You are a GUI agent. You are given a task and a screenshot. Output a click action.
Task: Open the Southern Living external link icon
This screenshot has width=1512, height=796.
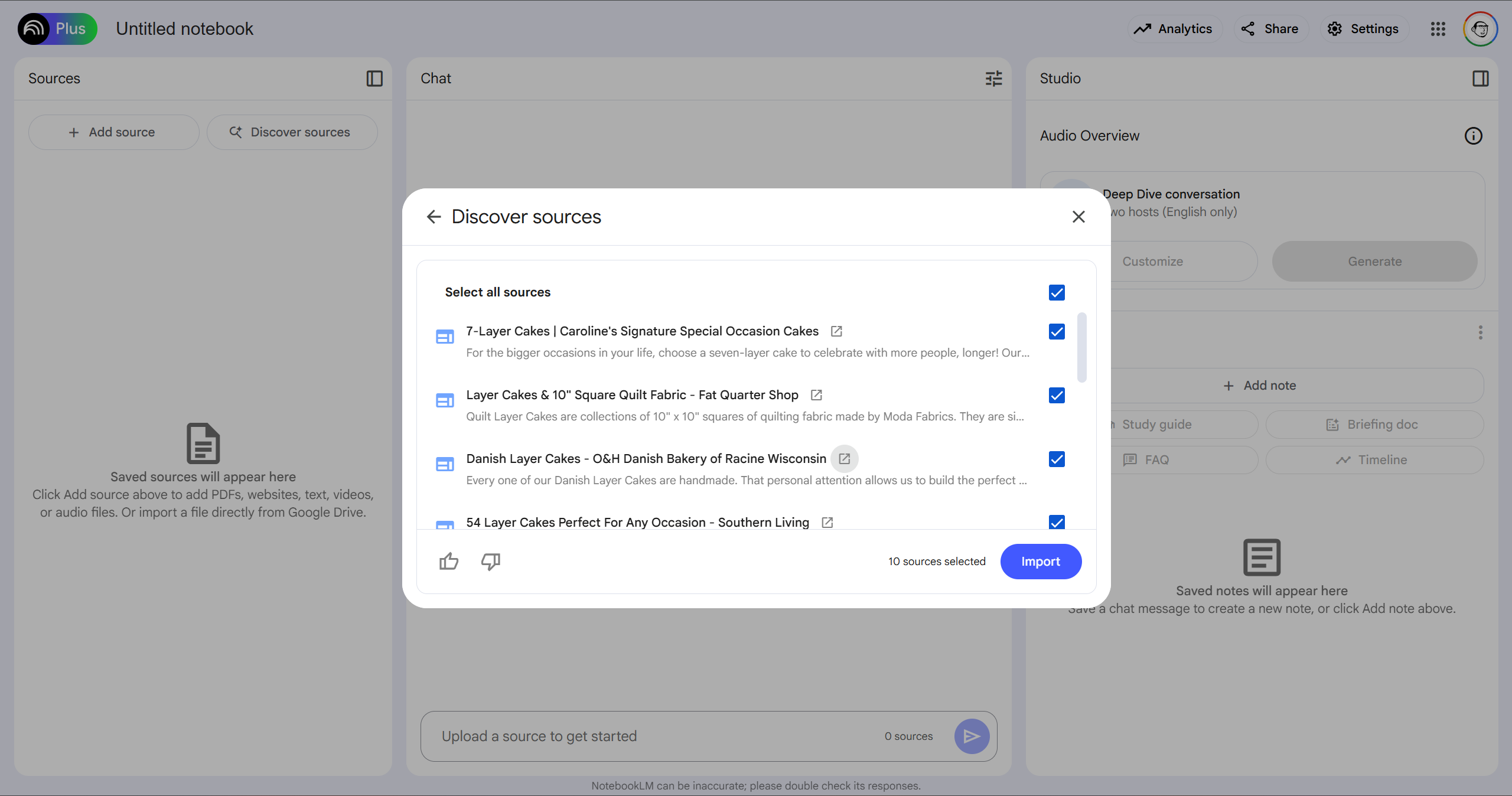[x=827, y=523]
